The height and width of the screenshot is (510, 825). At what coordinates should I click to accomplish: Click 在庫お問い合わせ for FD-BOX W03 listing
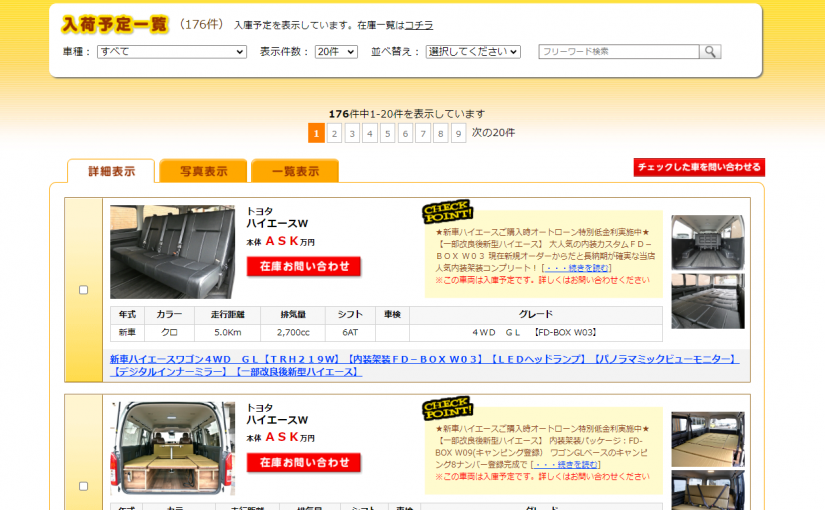304,266
